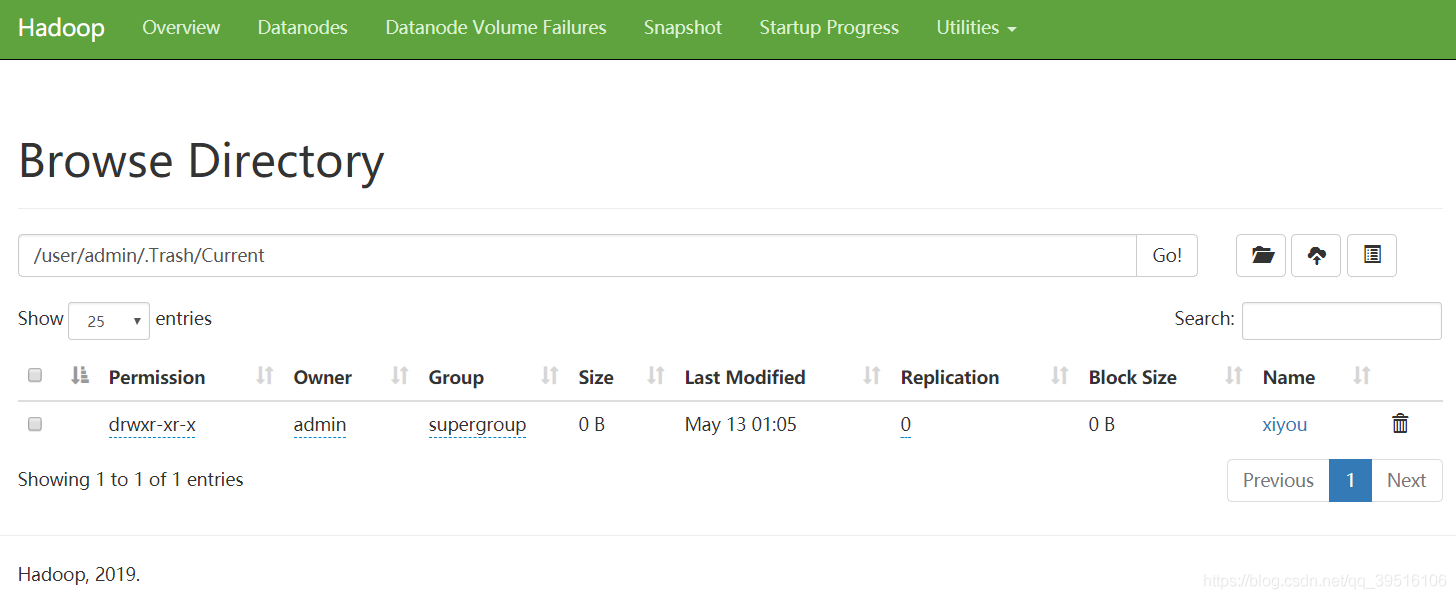Click the May 13 01:05 cell
This screenshot has width=1456, height=599.
point(741,425)
